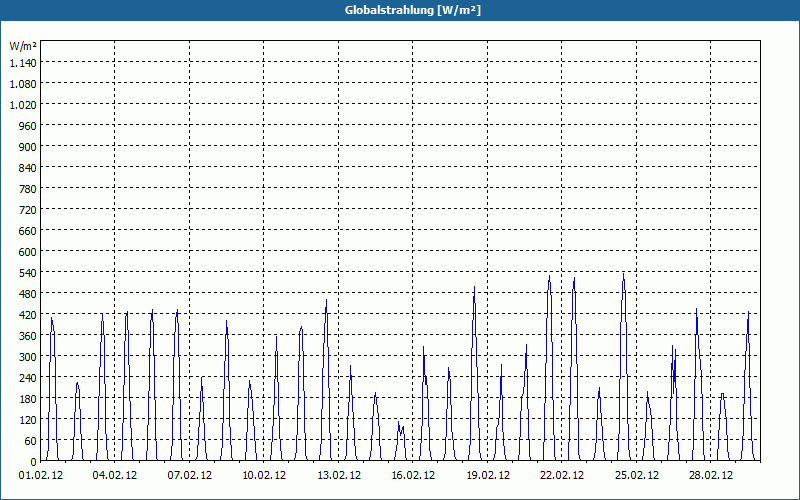Select the 28.02.12 date label
Image resolution: width=800 pixels, height=500 pixels.
[711, 476]
